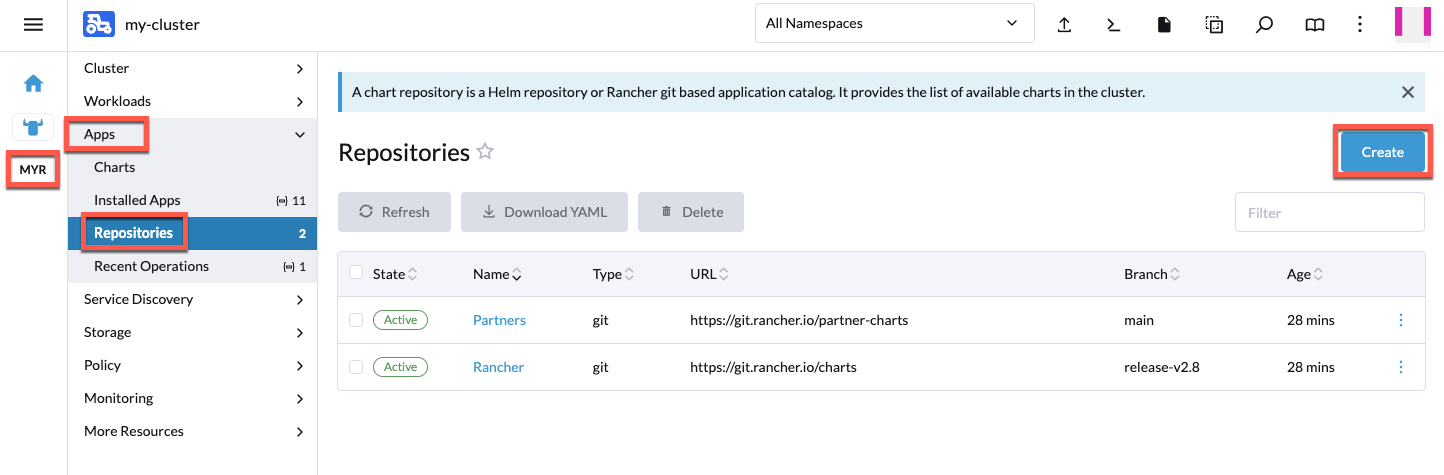
Task: Copy KubeConfig to clipboard icon
Action: (x=1214, y=25)
